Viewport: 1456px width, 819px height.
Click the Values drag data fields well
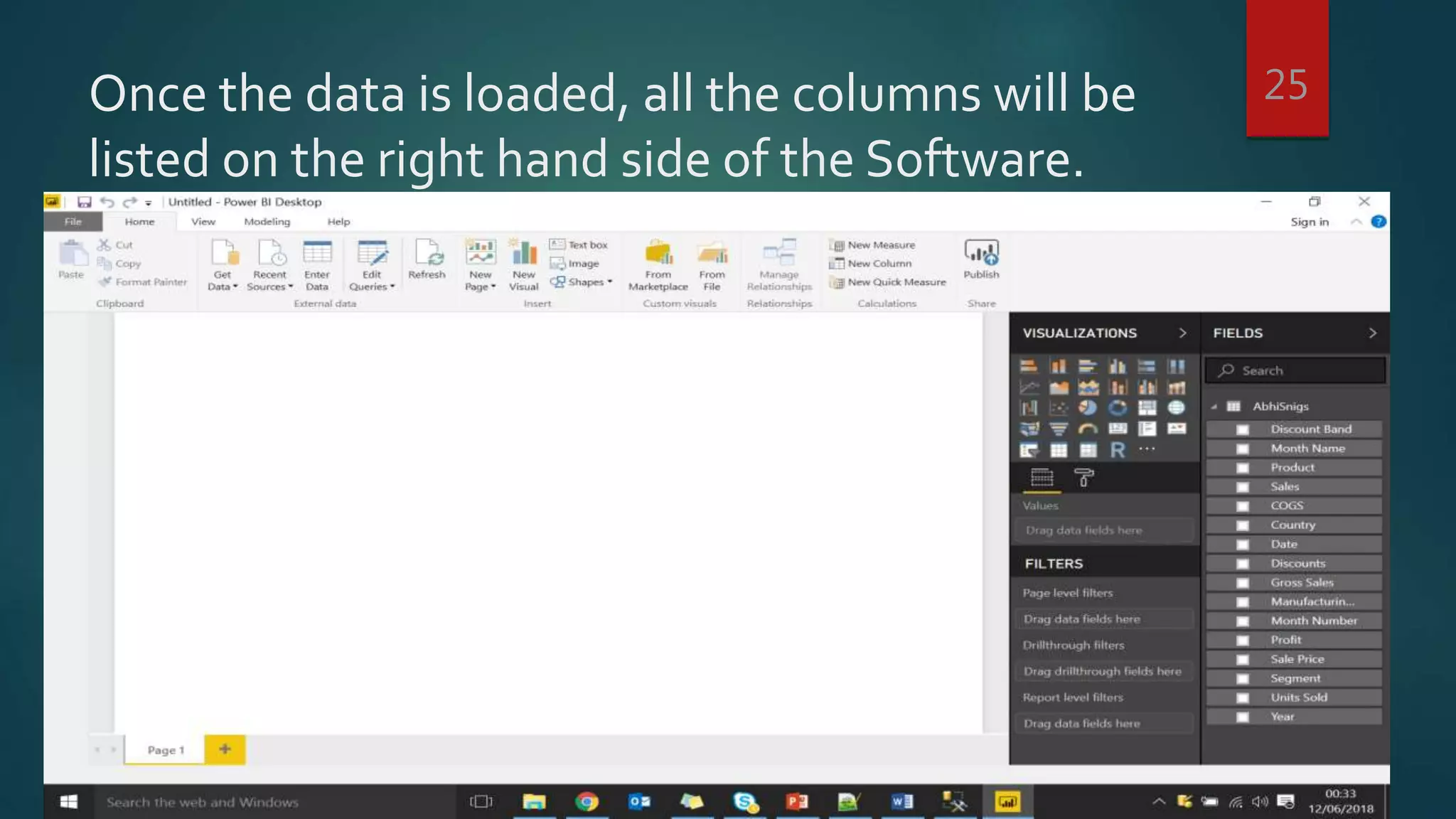click(1103, 530)
